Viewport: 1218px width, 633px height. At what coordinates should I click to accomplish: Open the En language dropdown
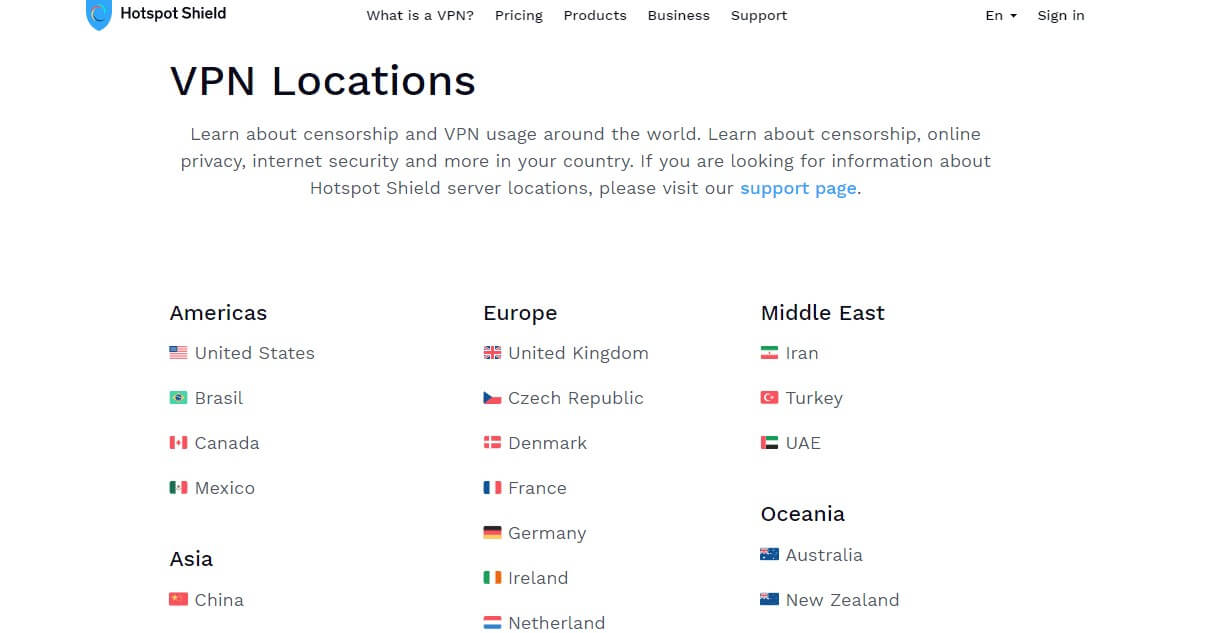click(1001, 15)
